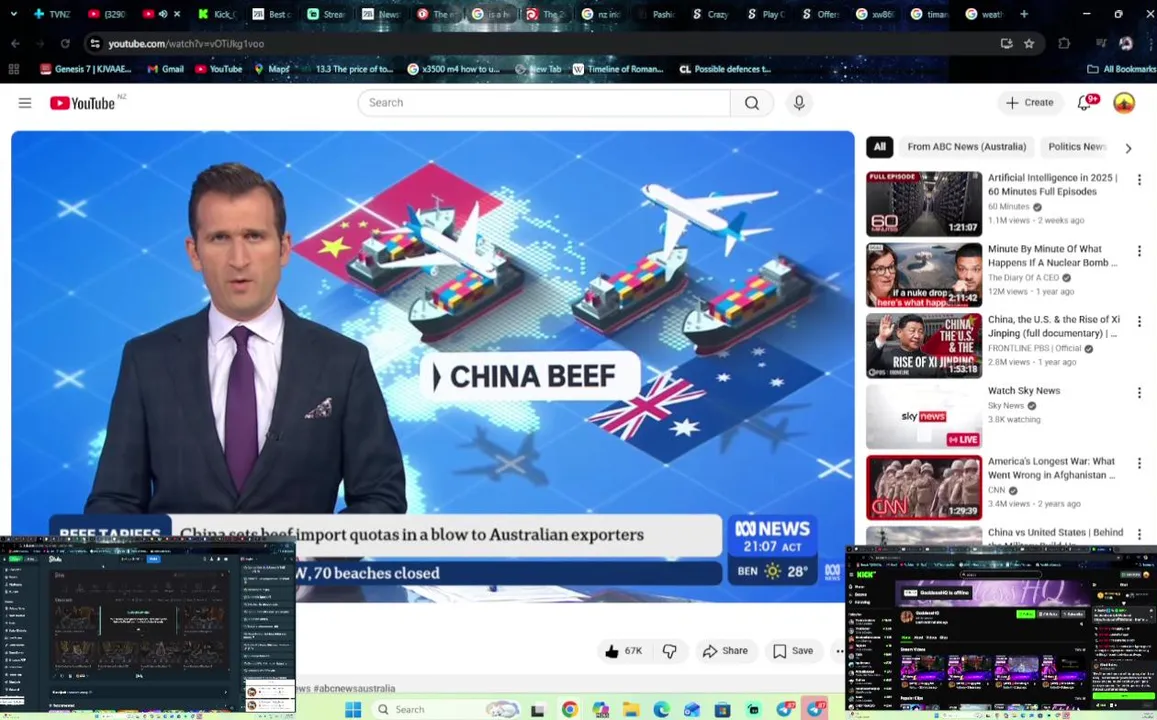Image resolution: width=1157 pixels, height=720 pixels.
Task: Switch to the Crazy tab
Action: [x=710, y=14]
